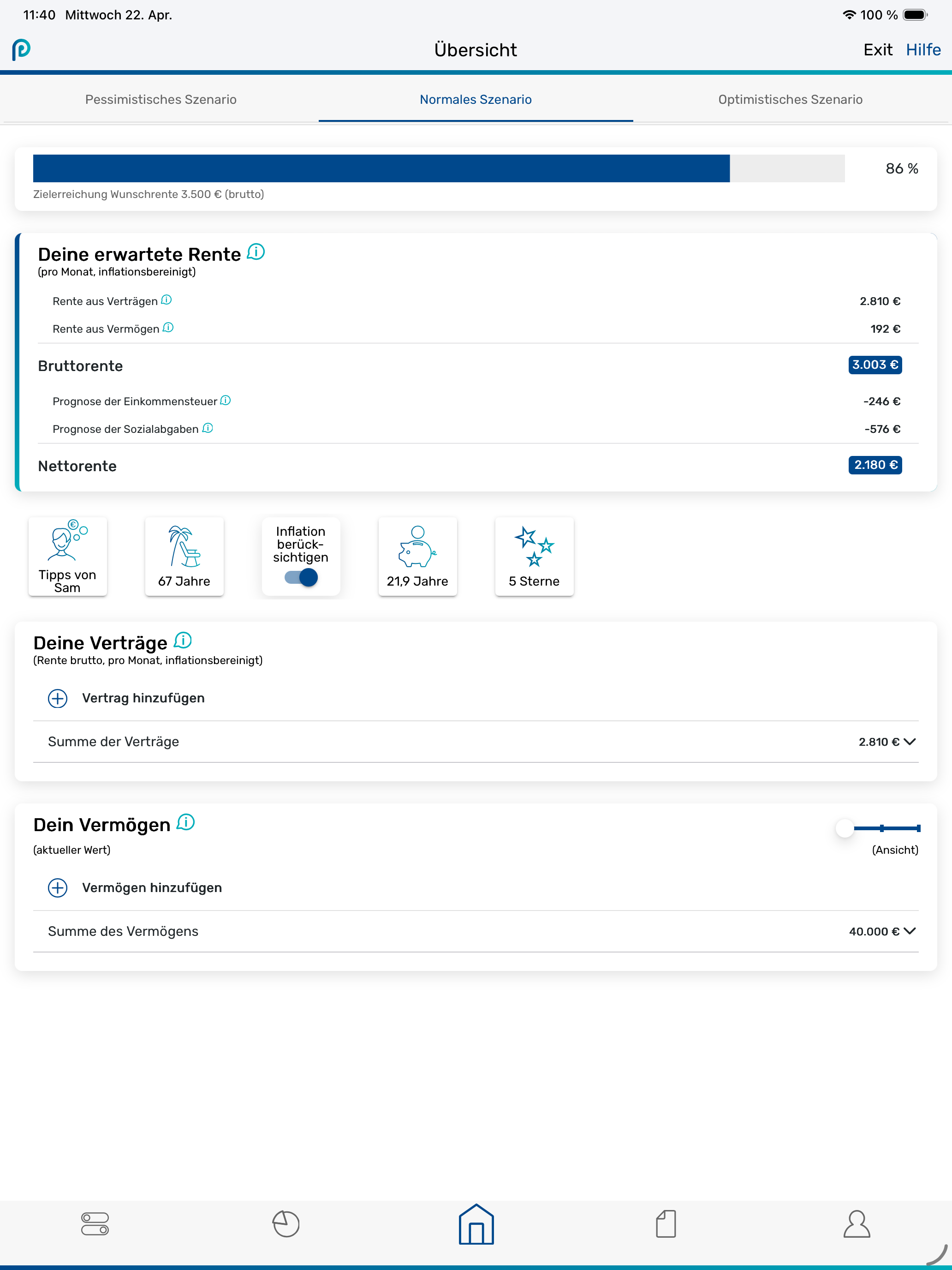Open the 21,9 Jahre piggy bank tile

(x=418, y=556)
